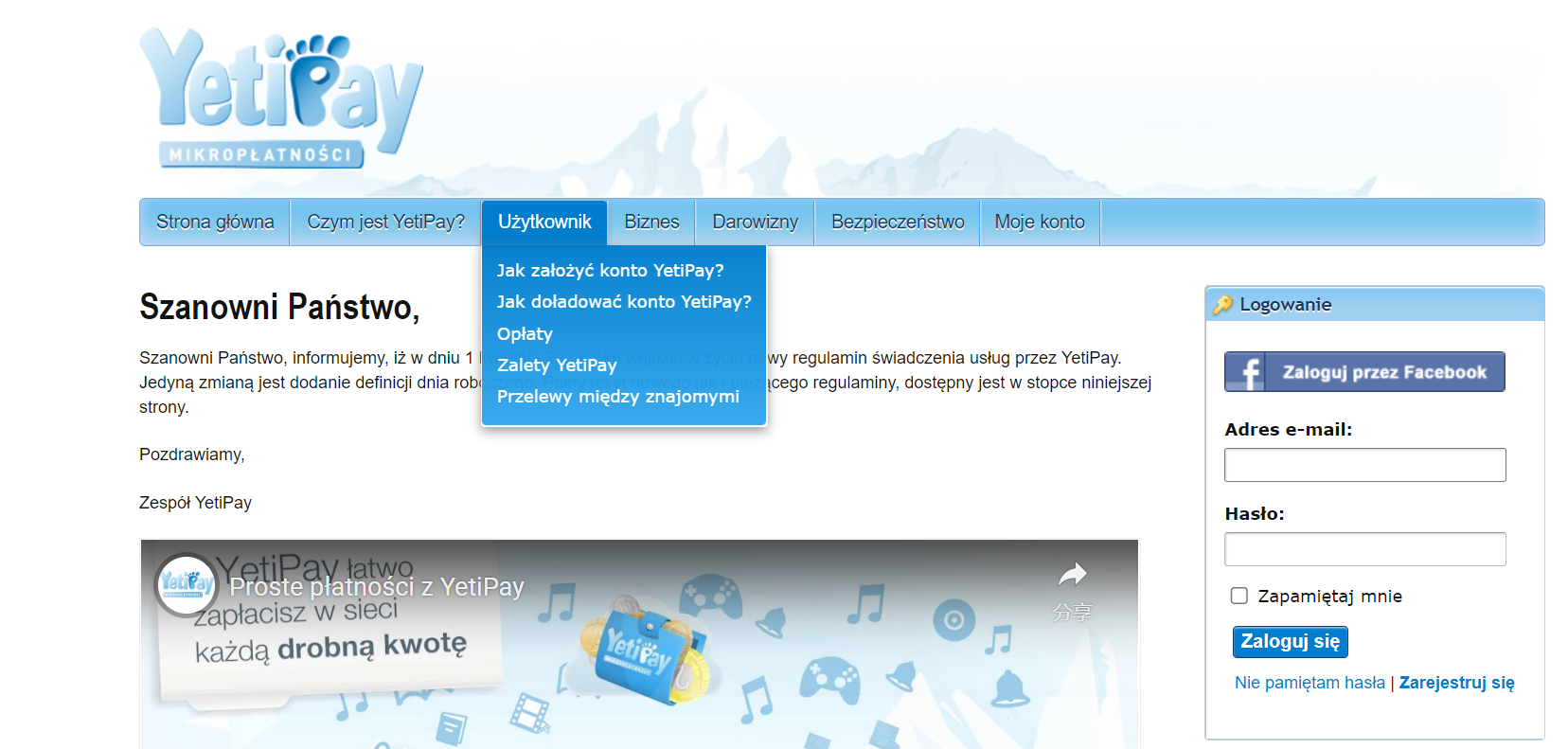Open the Bezpieczeństwo menu item

898,222
